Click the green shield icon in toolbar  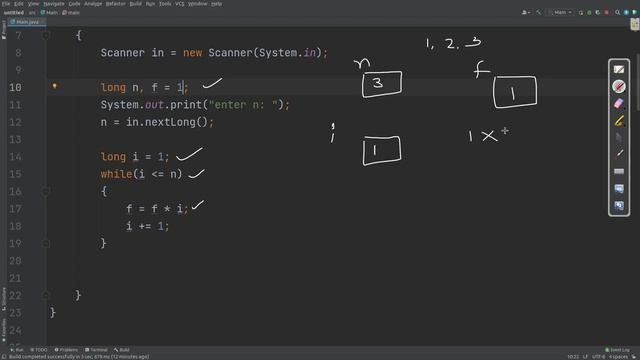tap(634, 13)
